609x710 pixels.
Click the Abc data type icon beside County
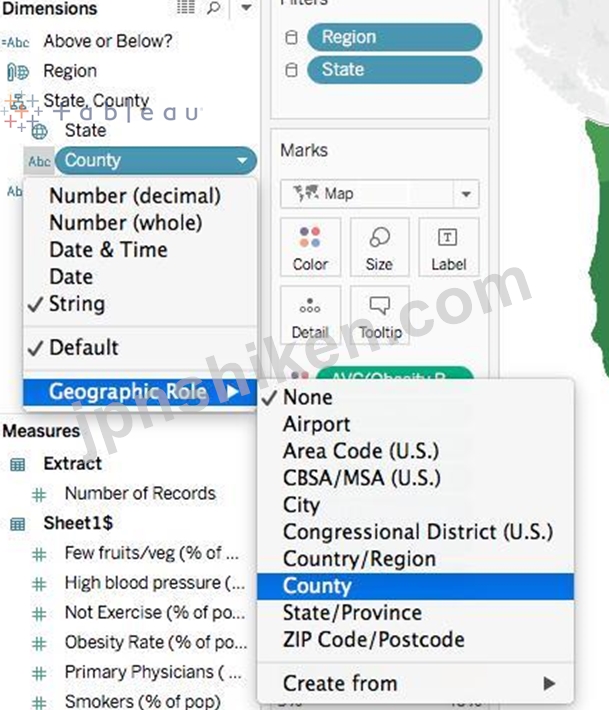[x=39, y=161]
